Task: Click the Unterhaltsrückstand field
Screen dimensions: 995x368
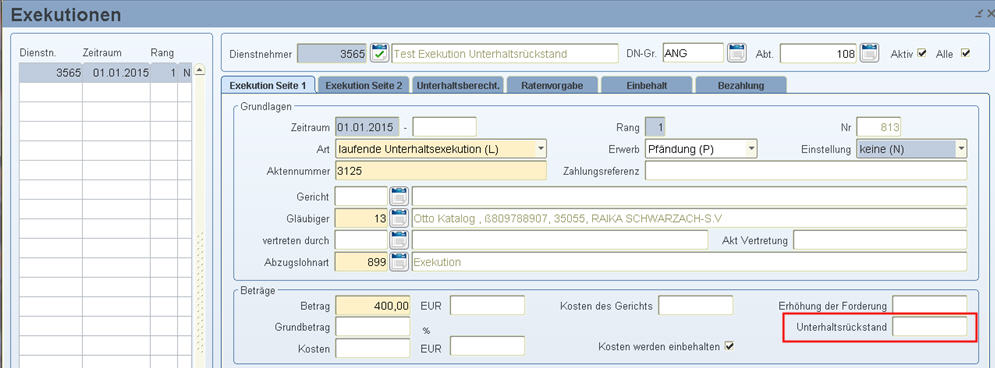Action: click(930, 327)
